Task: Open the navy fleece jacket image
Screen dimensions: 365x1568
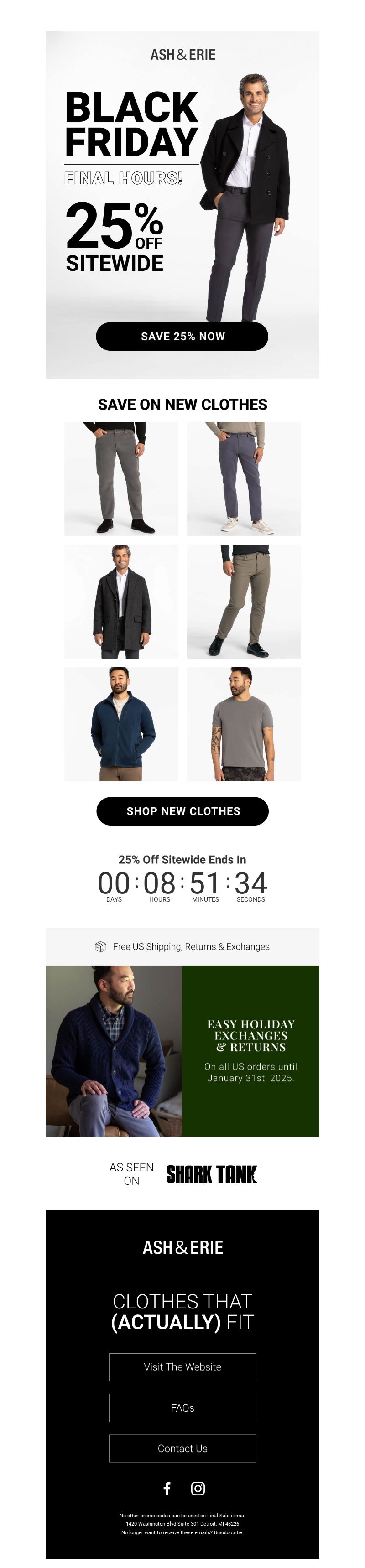Action: click(121, 724)
